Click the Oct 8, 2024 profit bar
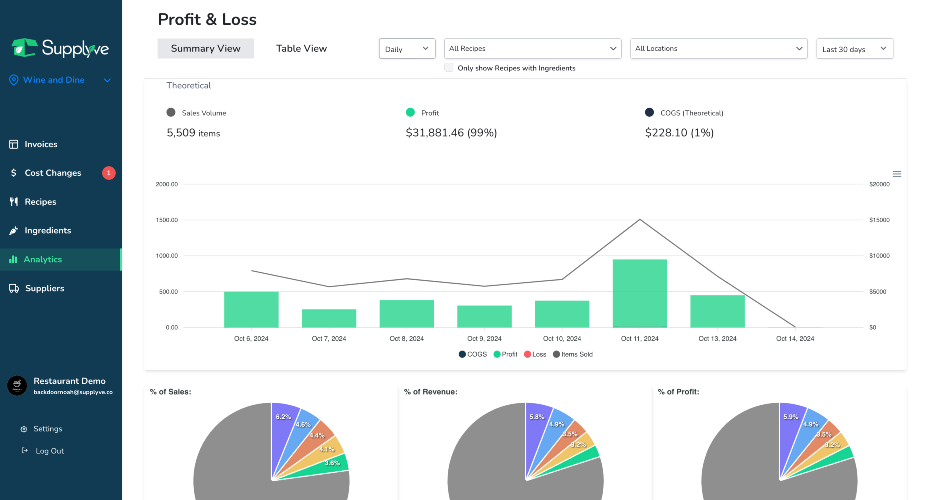The height and width of the screenshot is (500, 925). coord(406,314)
